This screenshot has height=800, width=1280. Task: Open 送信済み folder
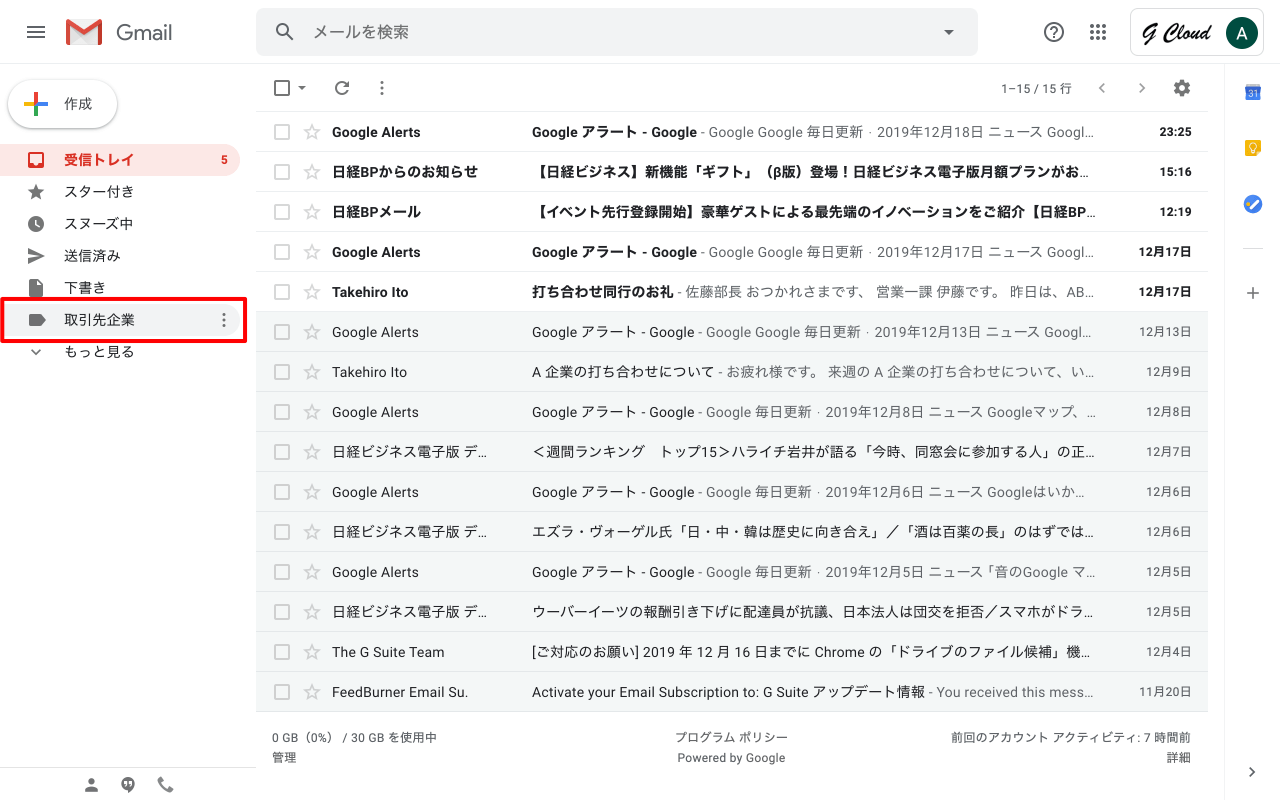pyautogui.click(x=120, y=256)
